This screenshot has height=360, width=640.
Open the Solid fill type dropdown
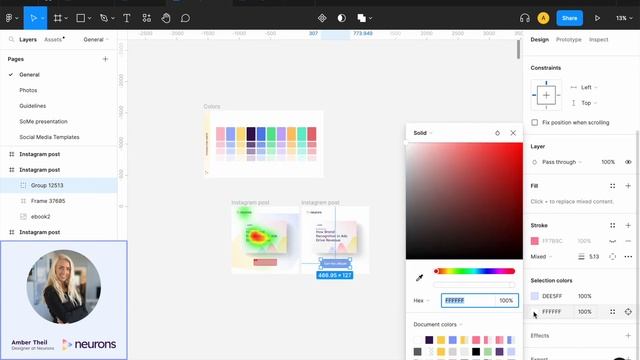tap(422, 133)
